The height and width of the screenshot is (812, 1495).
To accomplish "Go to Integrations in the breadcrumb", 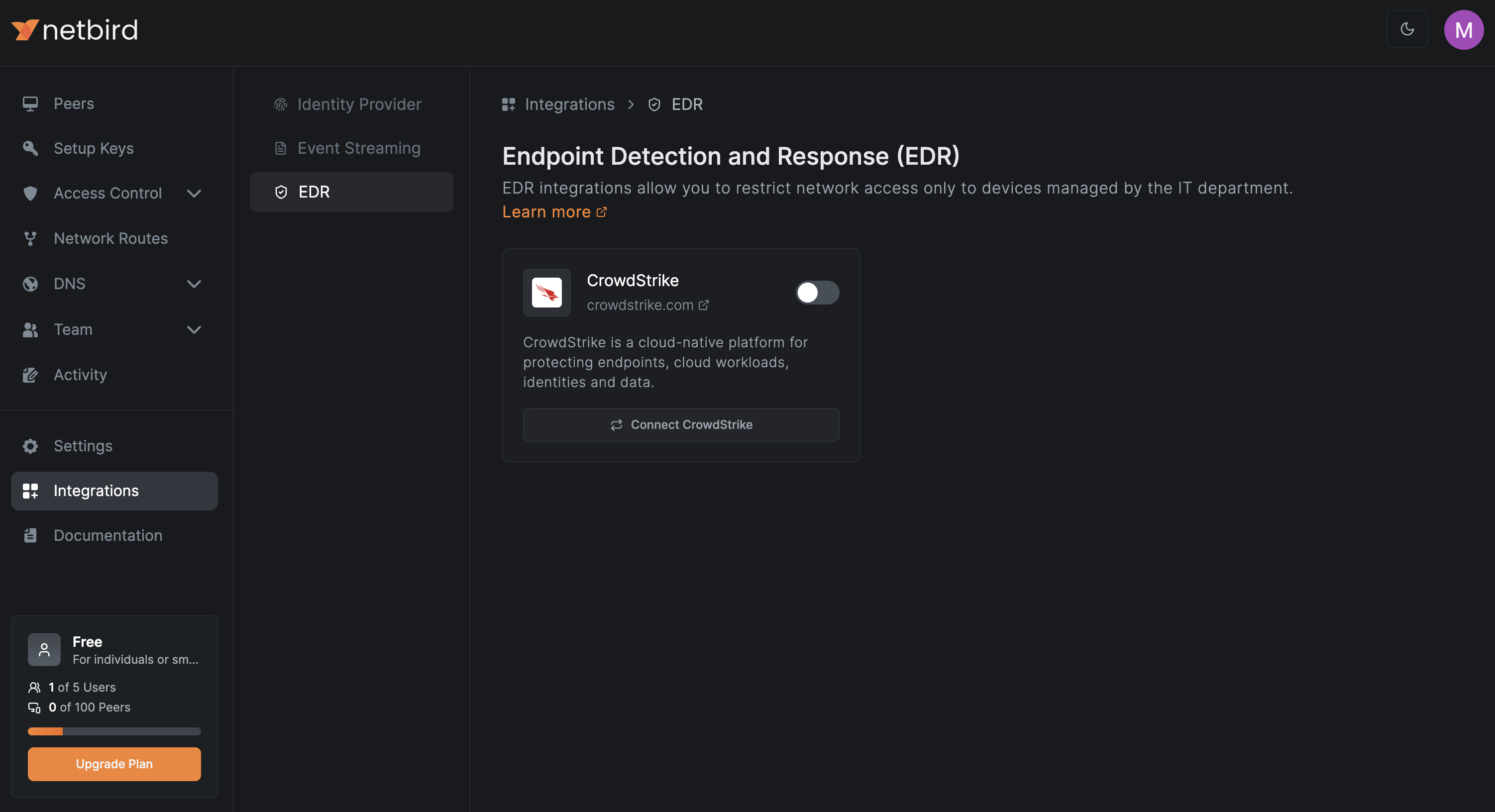I will [569, 104].
